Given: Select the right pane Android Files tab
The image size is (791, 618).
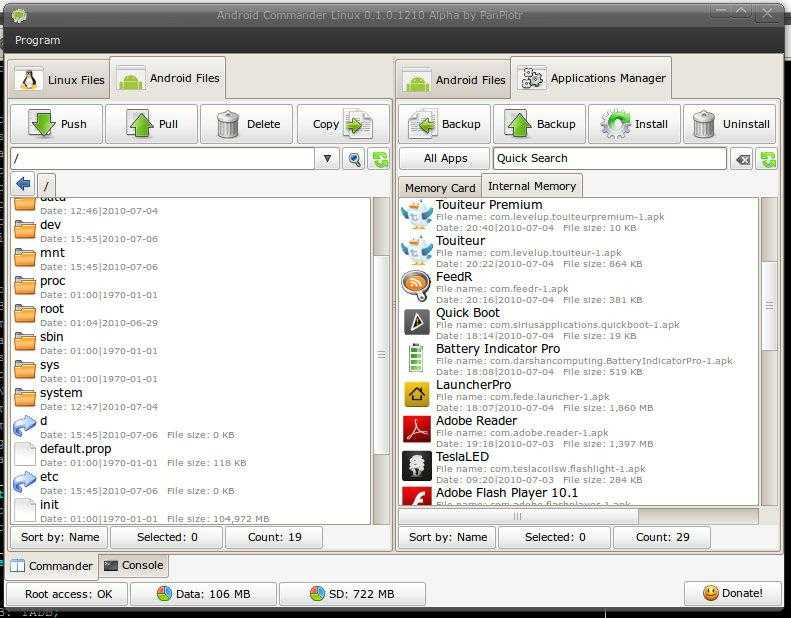Looking at the screenshot, I should [454, 80].
